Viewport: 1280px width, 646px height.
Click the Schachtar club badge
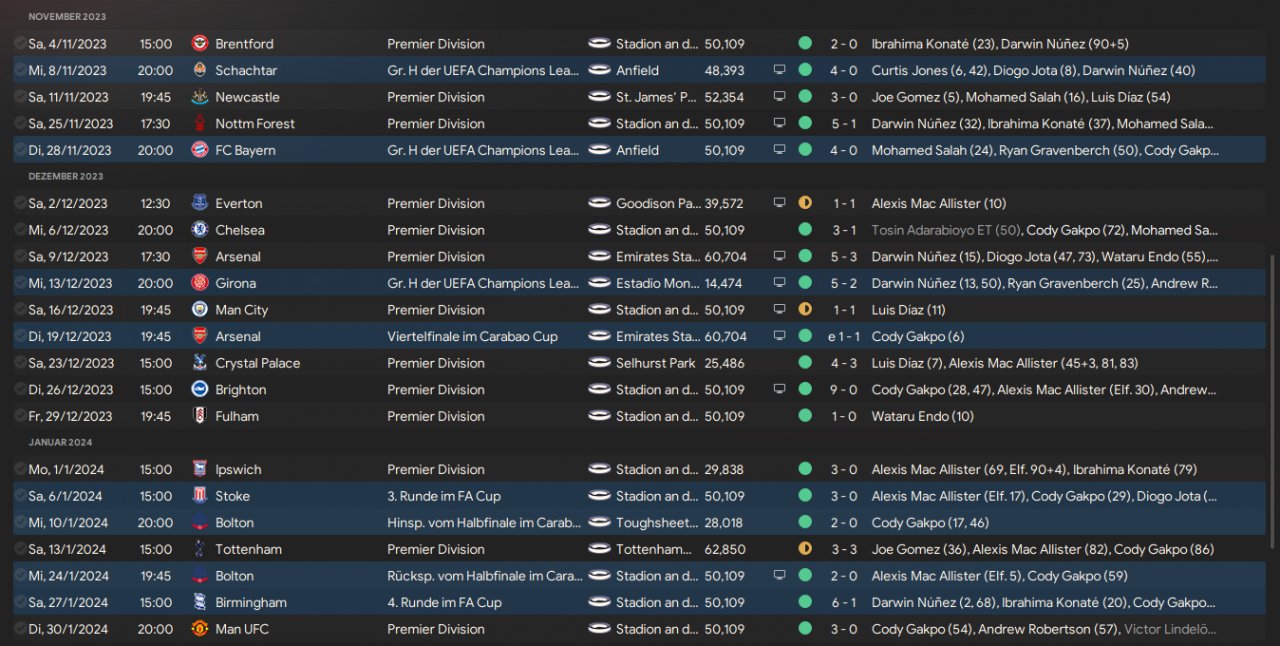tap(199, 71)
